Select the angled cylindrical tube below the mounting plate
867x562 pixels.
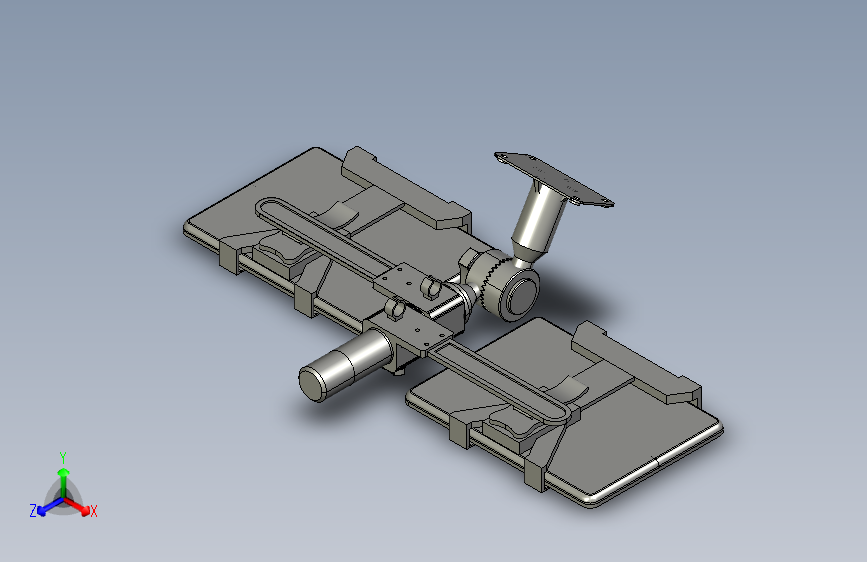click(536, 221)
